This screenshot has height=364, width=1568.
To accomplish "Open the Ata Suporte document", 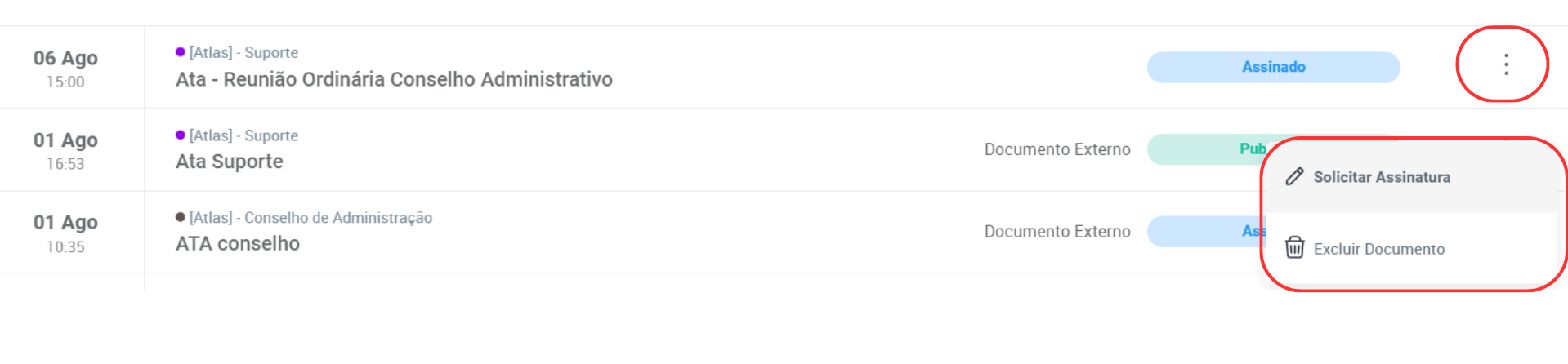I will [230, 162].
